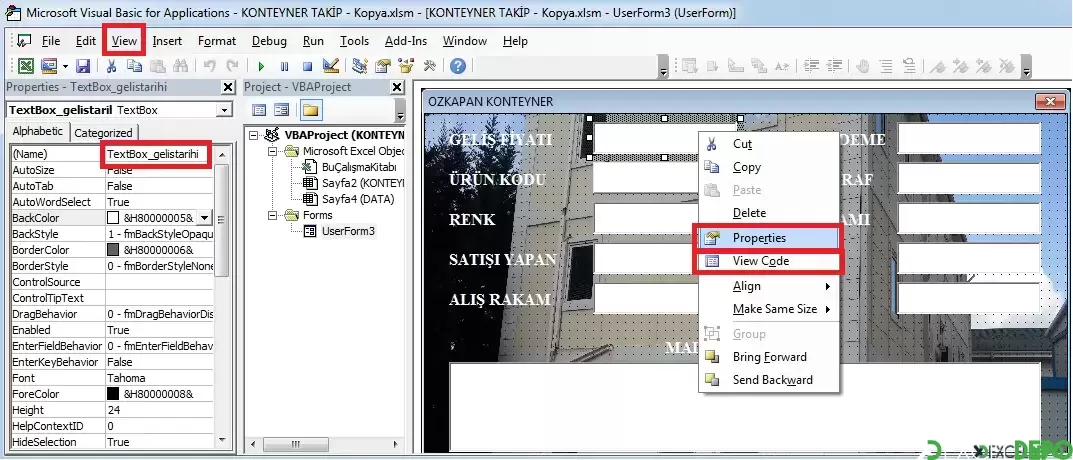
Task: Click the (Name) property value field
Action: pos(159,154)
